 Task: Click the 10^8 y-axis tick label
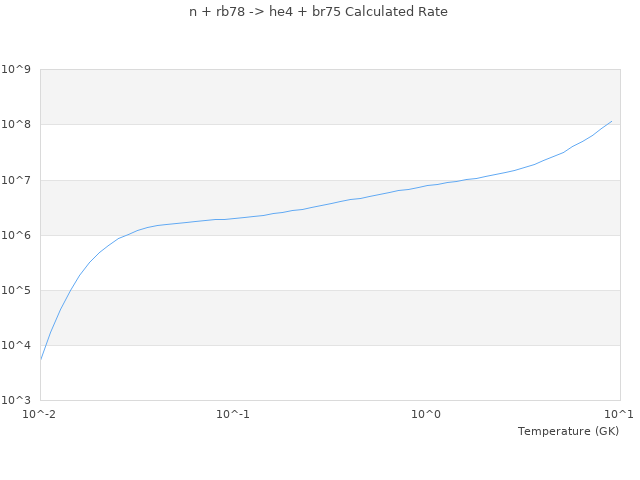point(17,125)
